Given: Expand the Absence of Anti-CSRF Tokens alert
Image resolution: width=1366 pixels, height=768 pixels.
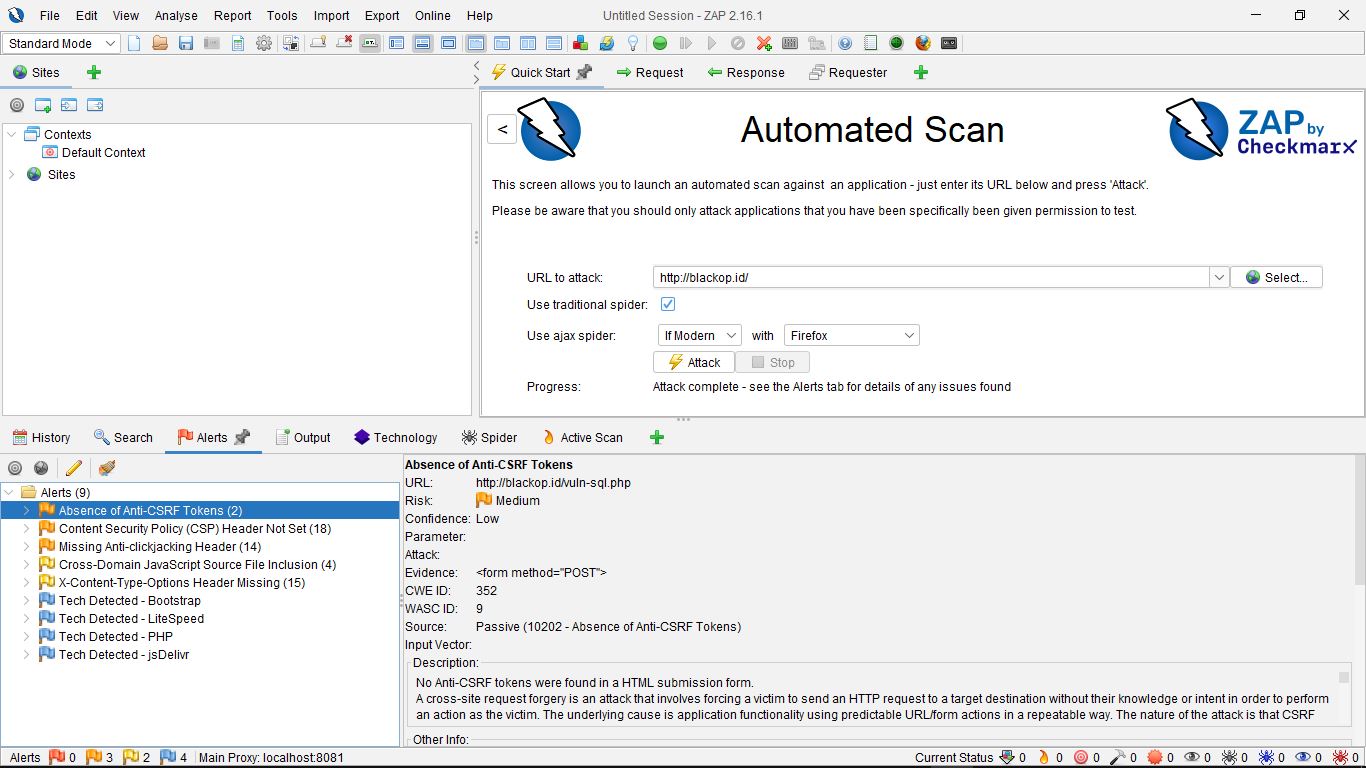Looking at the screenshot, I should pyautogui.click(x=26, y=510).
